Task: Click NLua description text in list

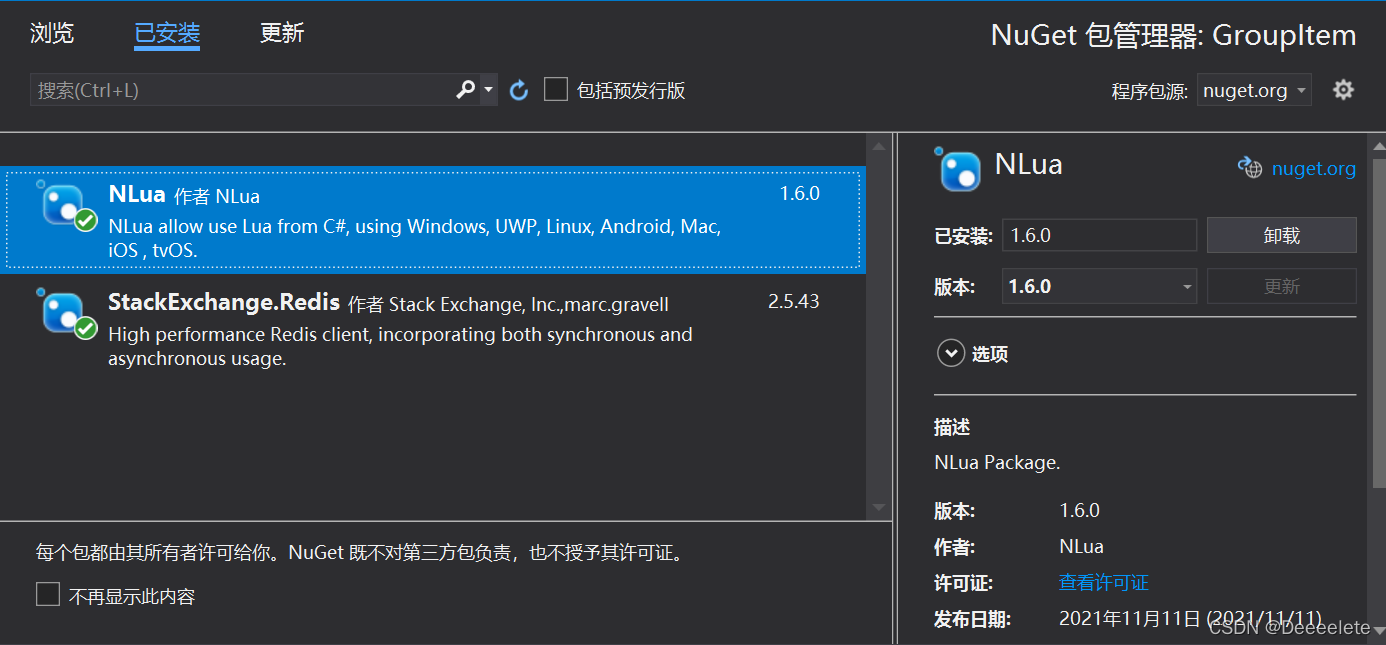Action: (x=415, y=238)
